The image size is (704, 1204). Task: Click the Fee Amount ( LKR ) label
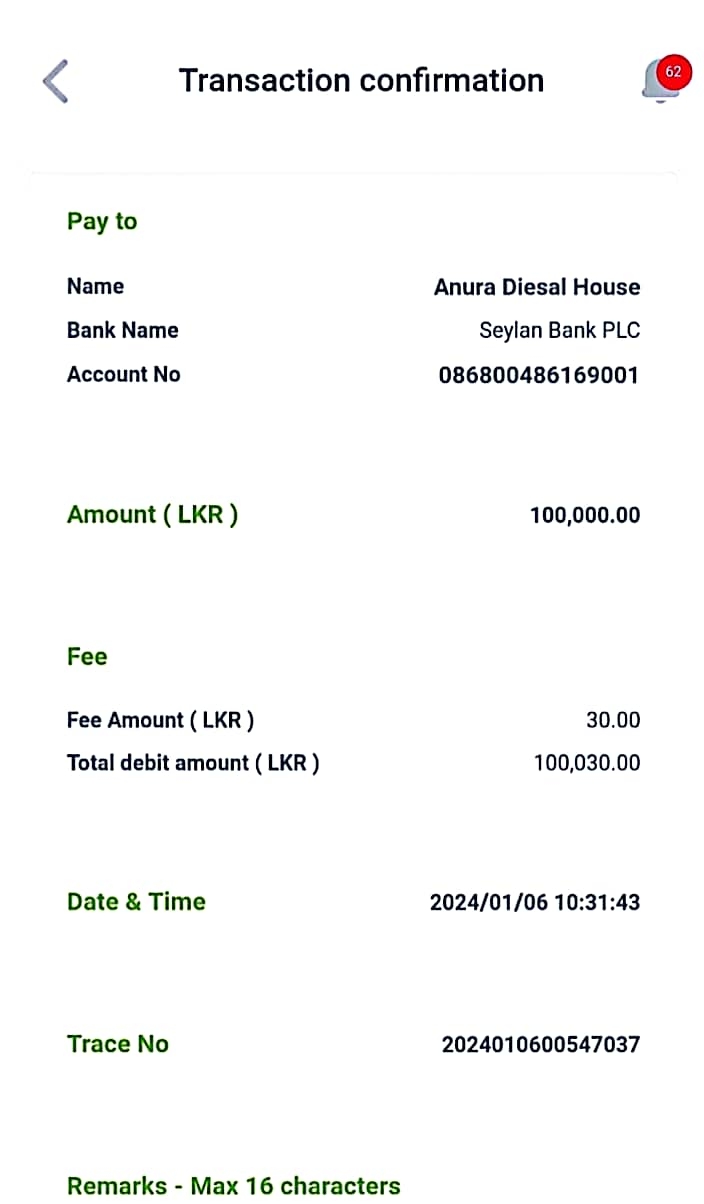tap(160, 720)
